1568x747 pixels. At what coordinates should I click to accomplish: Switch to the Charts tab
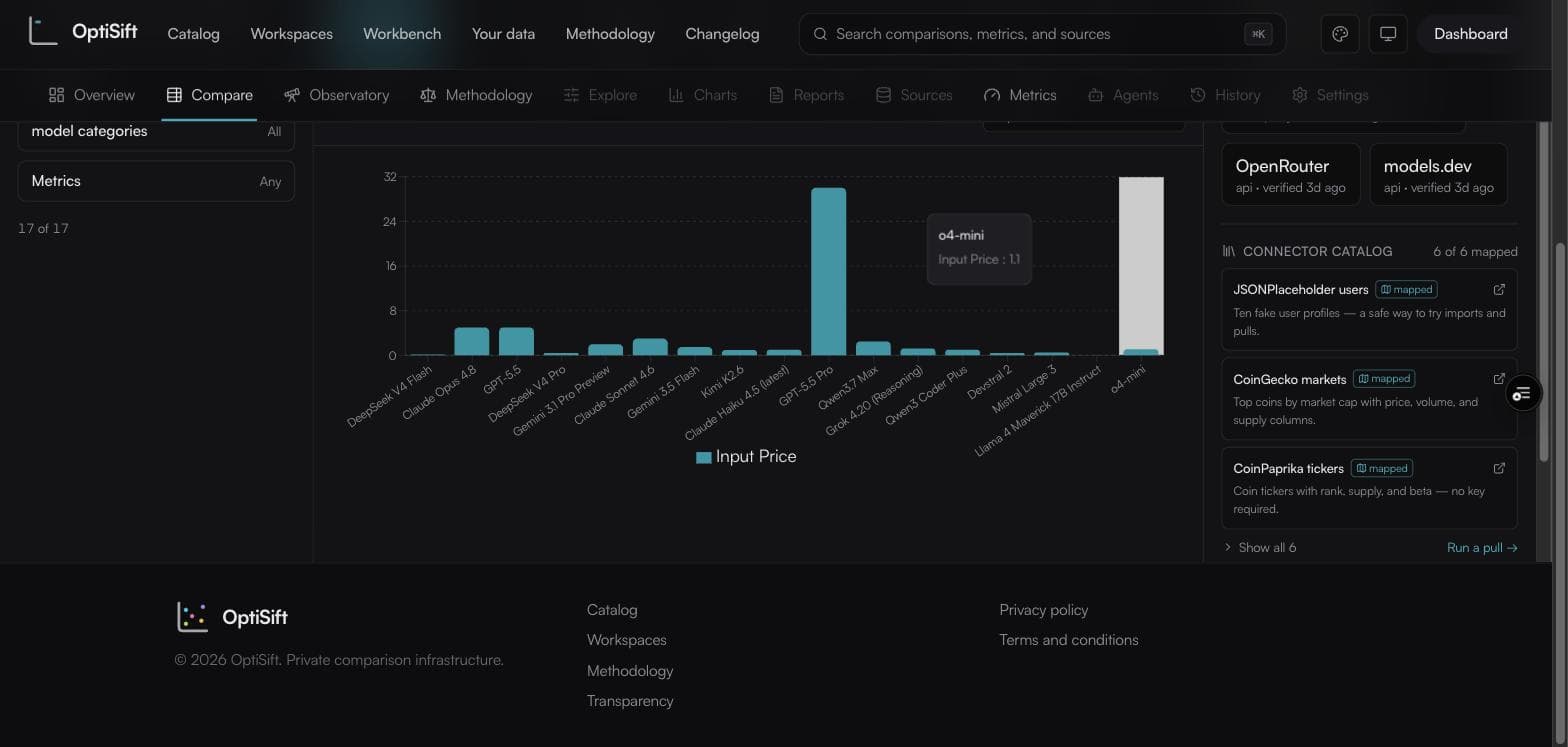tap(703, 95)
